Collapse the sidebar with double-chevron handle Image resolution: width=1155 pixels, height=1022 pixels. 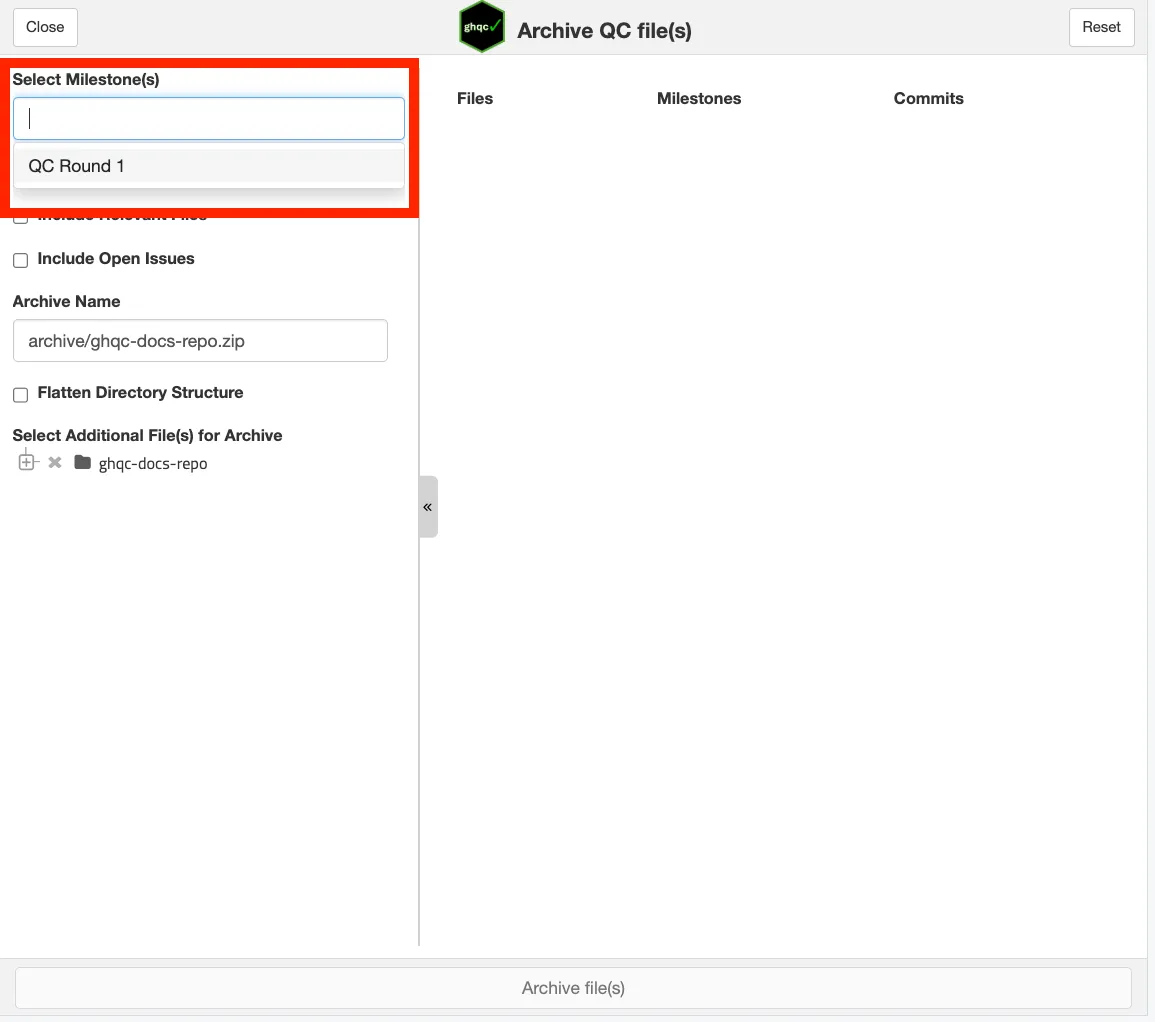pyautogui.click(x=428, y=507)
